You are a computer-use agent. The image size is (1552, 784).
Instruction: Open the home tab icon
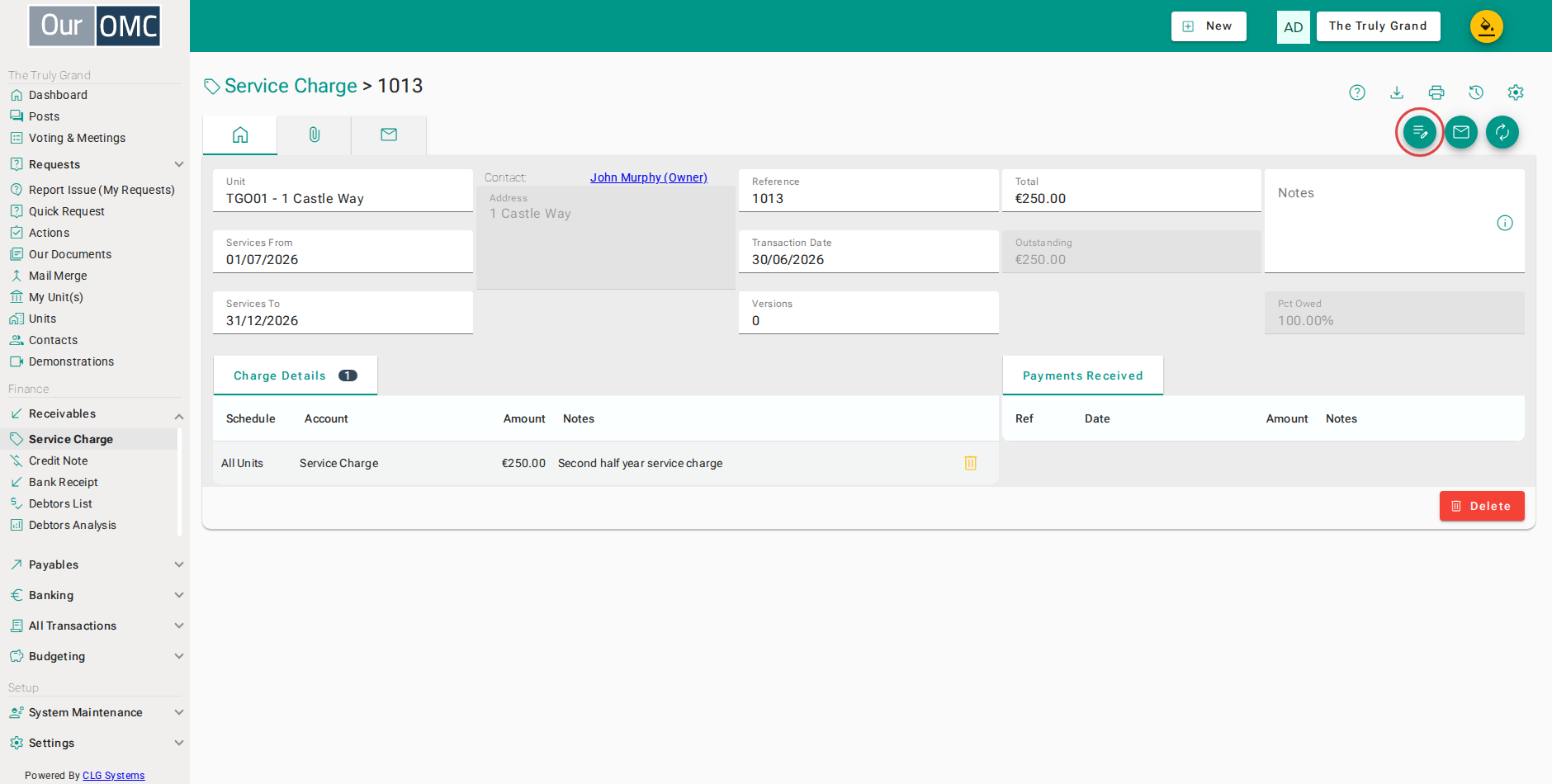click(240, 135)
